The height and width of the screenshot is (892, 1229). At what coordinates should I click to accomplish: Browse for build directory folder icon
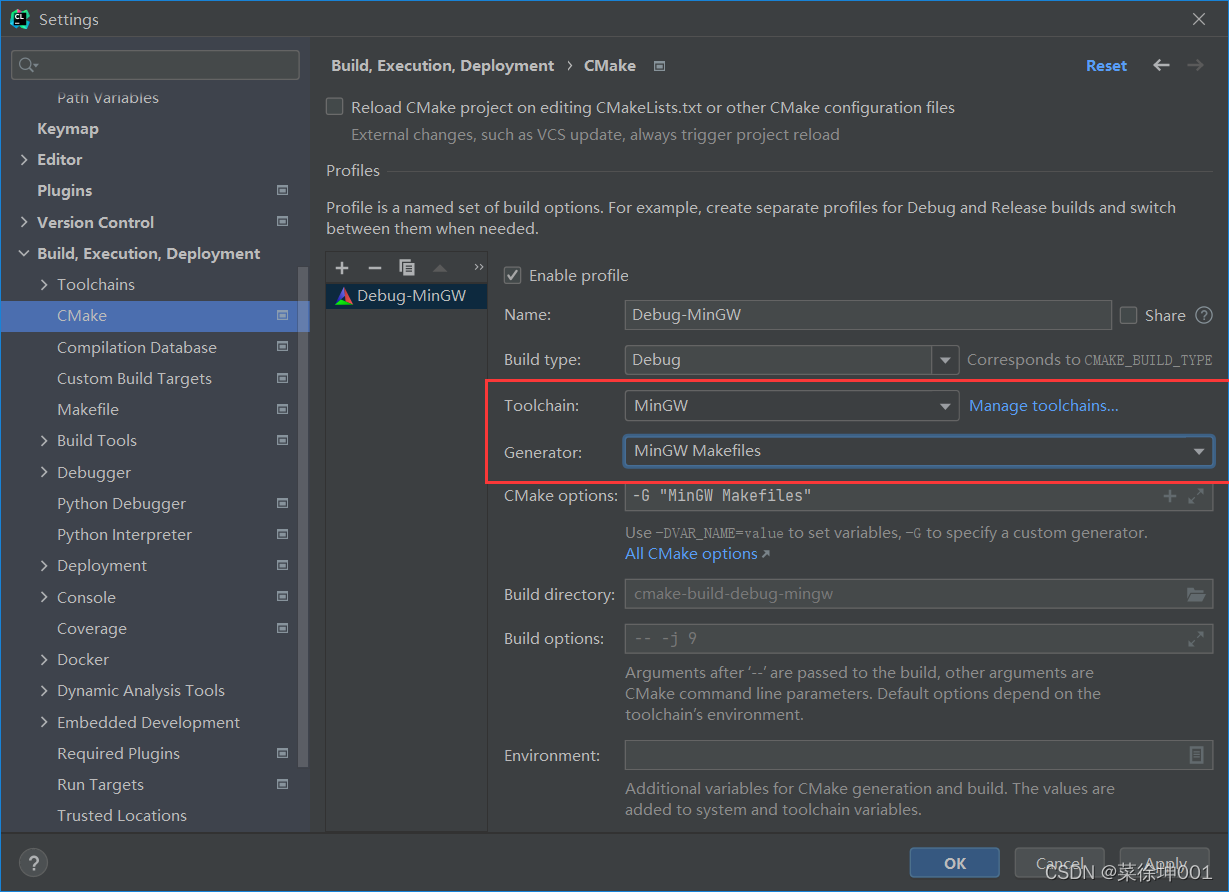point(1196,594)
